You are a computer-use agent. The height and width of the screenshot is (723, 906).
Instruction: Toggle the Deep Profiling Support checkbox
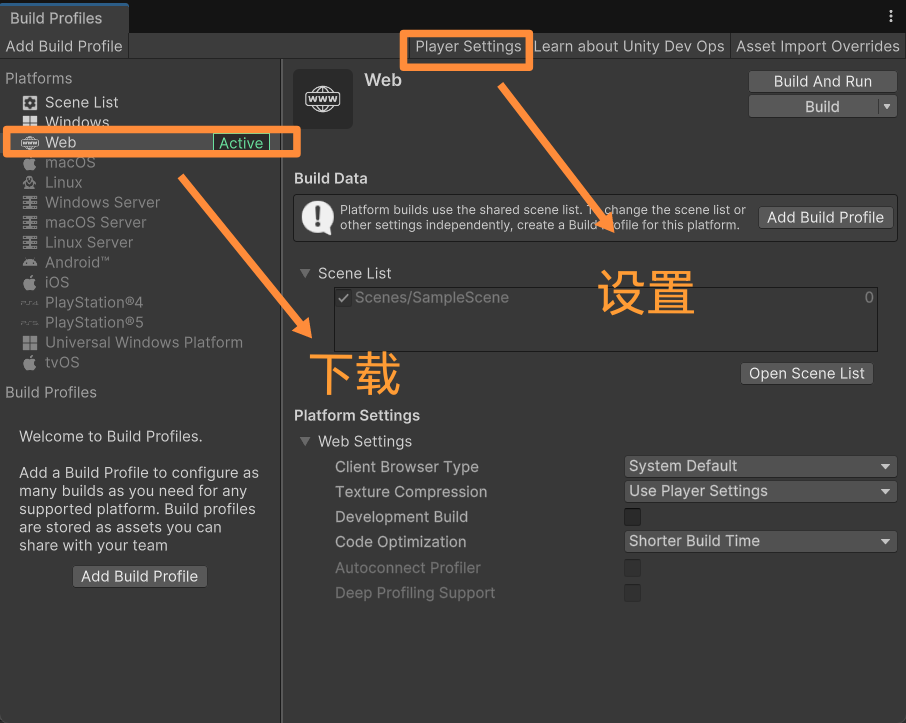pos(632,593)
